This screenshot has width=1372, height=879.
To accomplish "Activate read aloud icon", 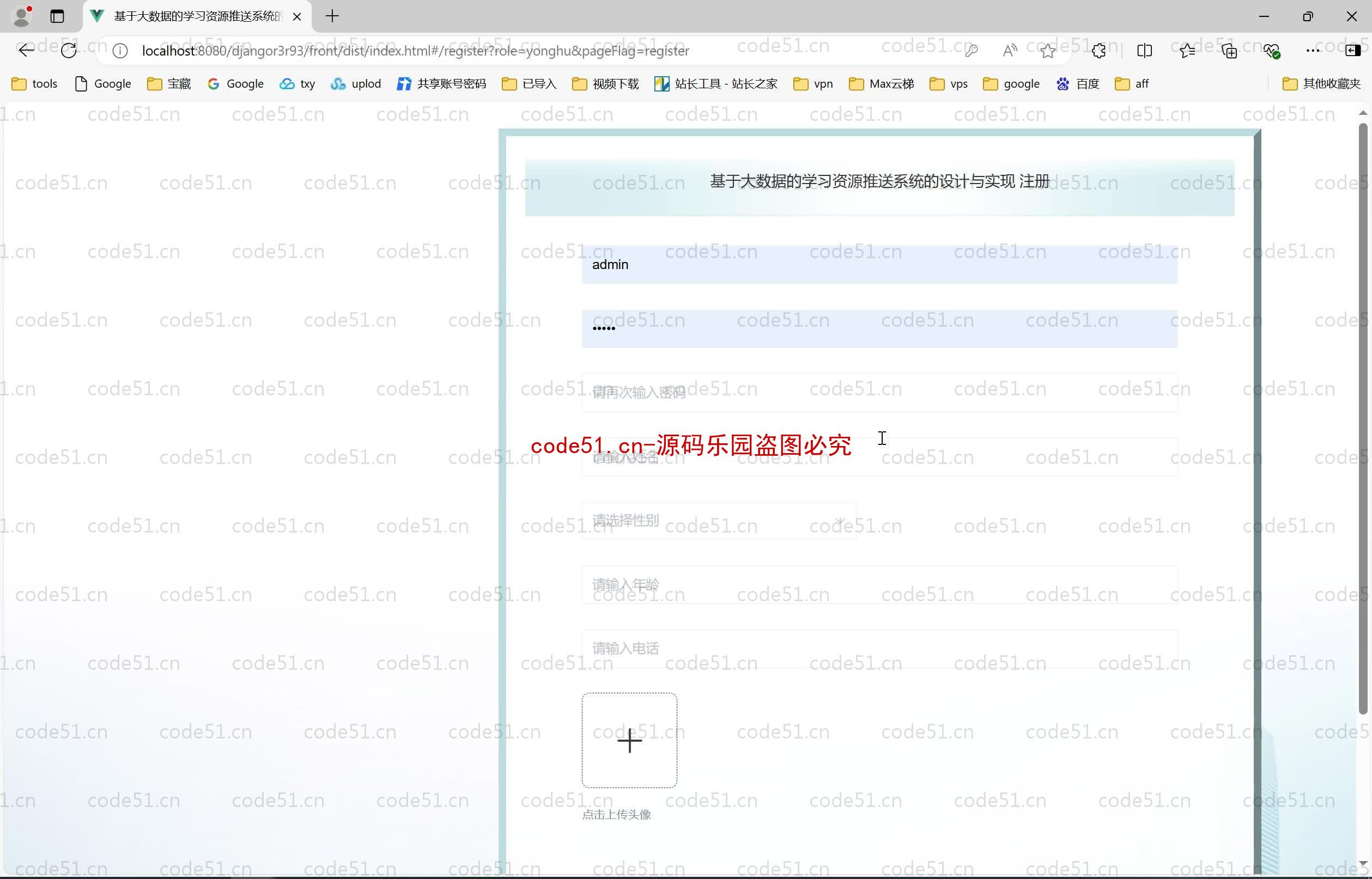I will pos(1010,51).
